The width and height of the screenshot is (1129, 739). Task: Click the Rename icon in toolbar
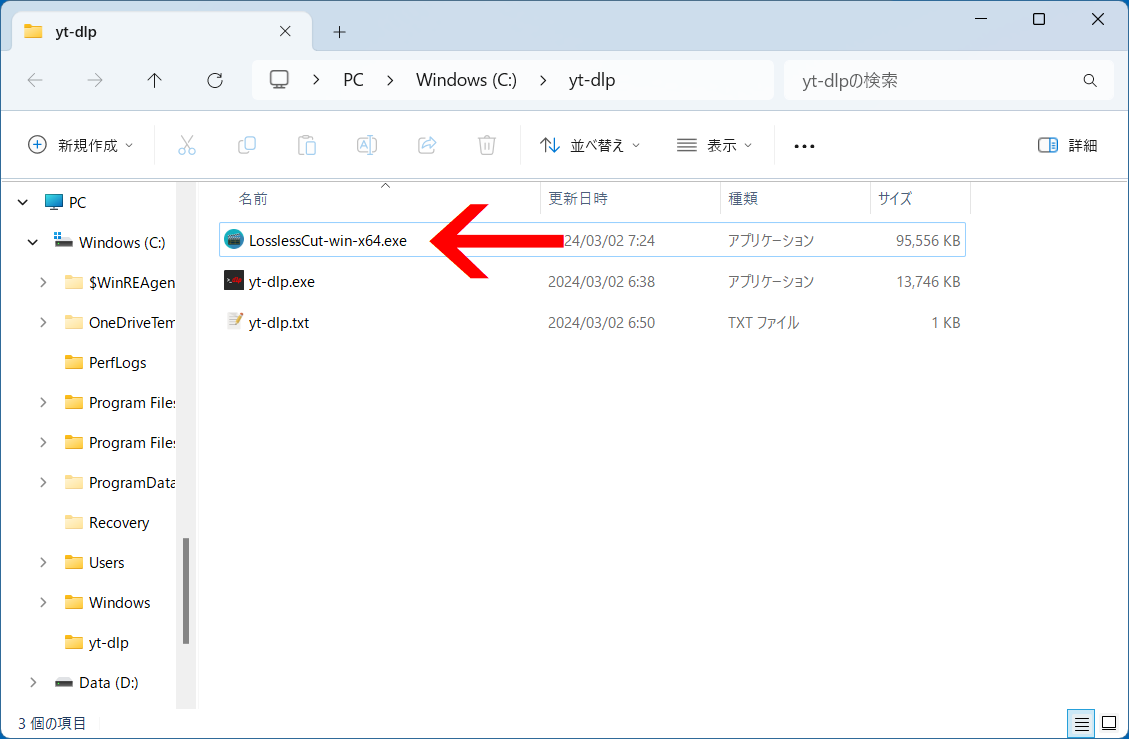[x=367, y=145]
